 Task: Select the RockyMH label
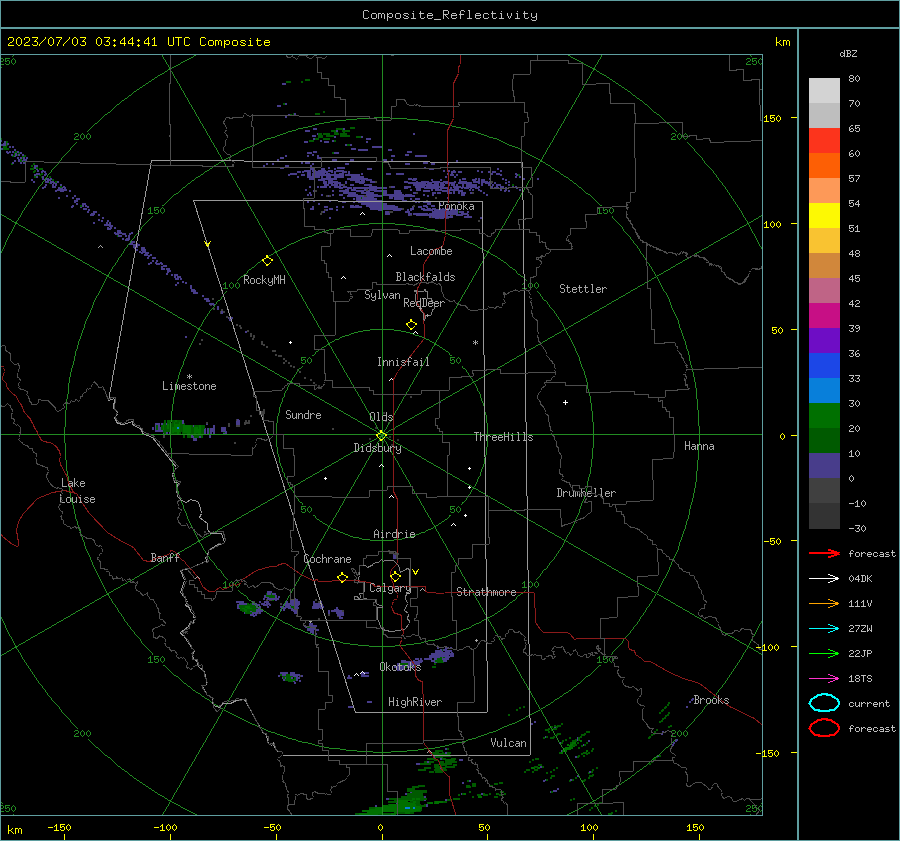[x=264, y=280]
